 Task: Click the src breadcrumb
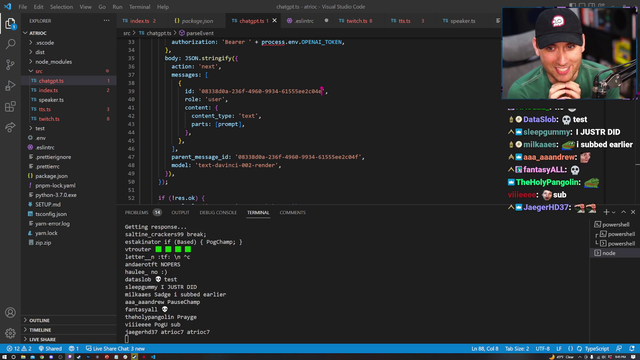point(127,33)
